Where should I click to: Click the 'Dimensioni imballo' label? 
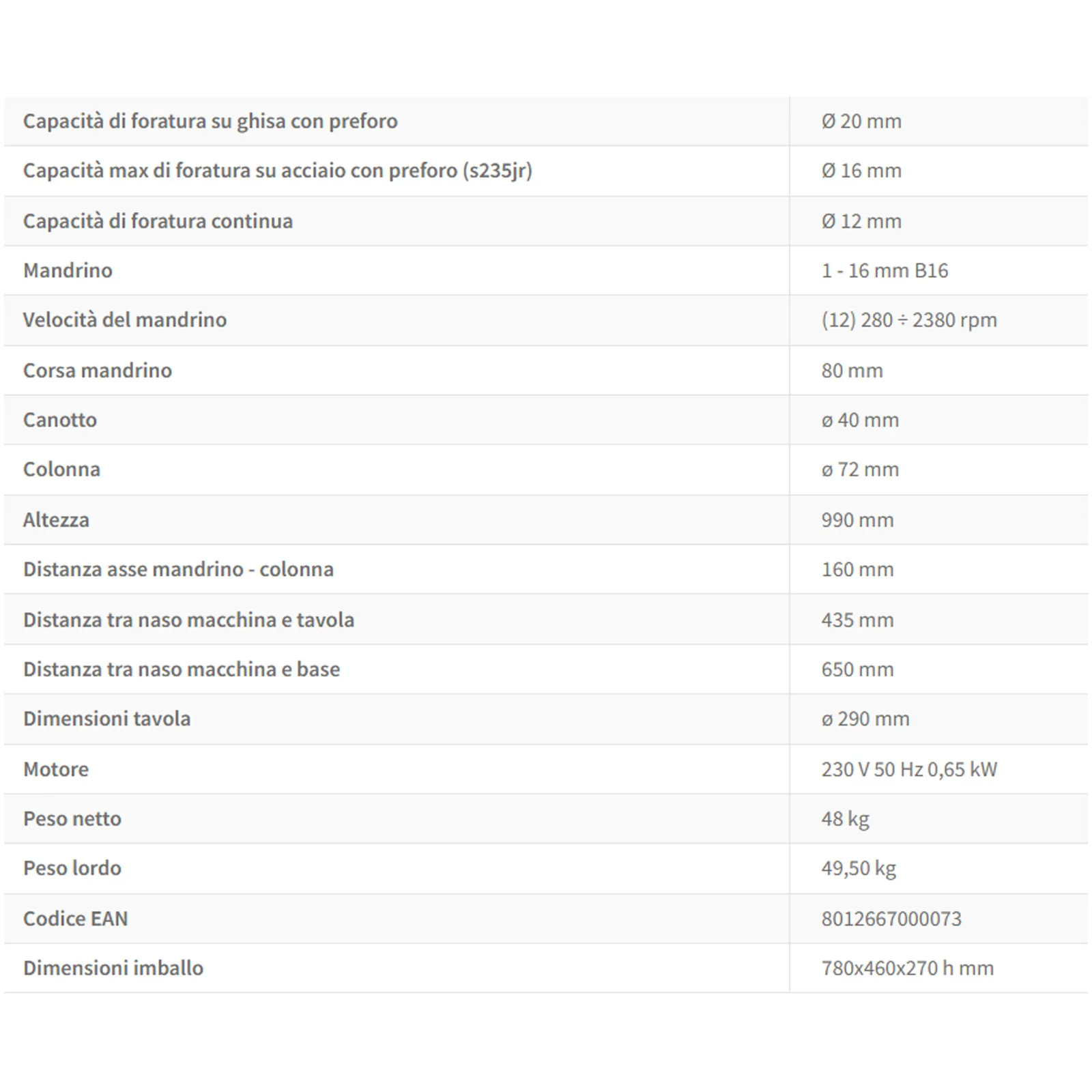pos(113,968)
